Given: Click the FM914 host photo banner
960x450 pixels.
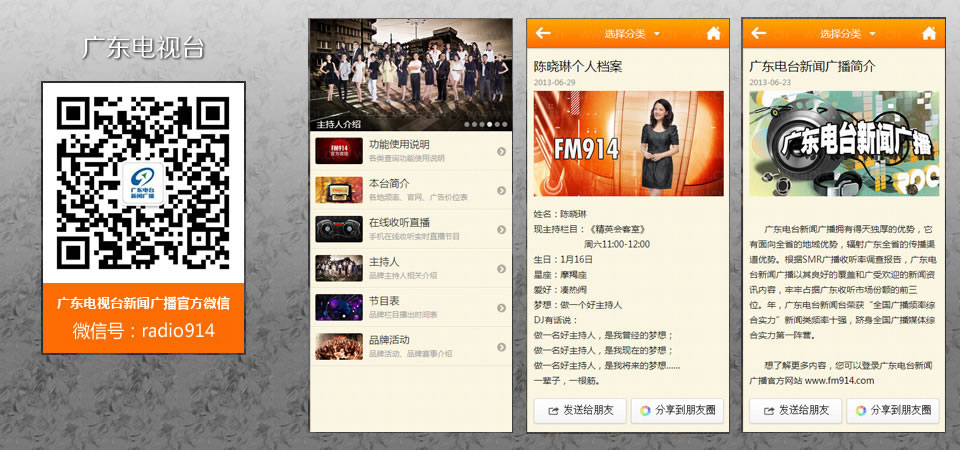Looking at the screenshot, I should pos(629,144).
